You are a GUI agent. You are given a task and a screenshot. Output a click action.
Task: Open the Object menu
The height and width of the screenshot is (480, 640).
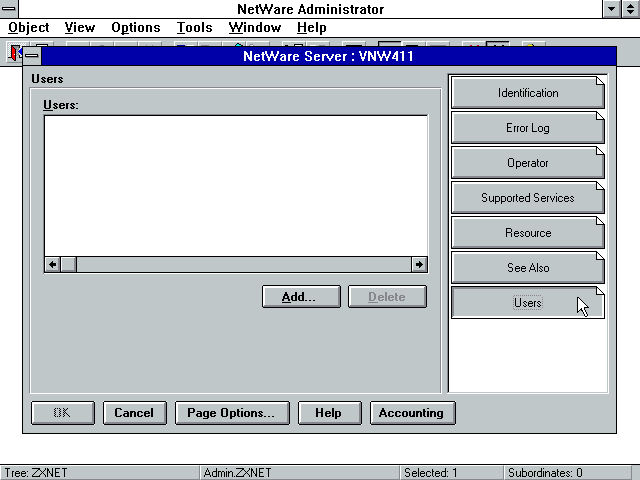(x=29, y=28)
